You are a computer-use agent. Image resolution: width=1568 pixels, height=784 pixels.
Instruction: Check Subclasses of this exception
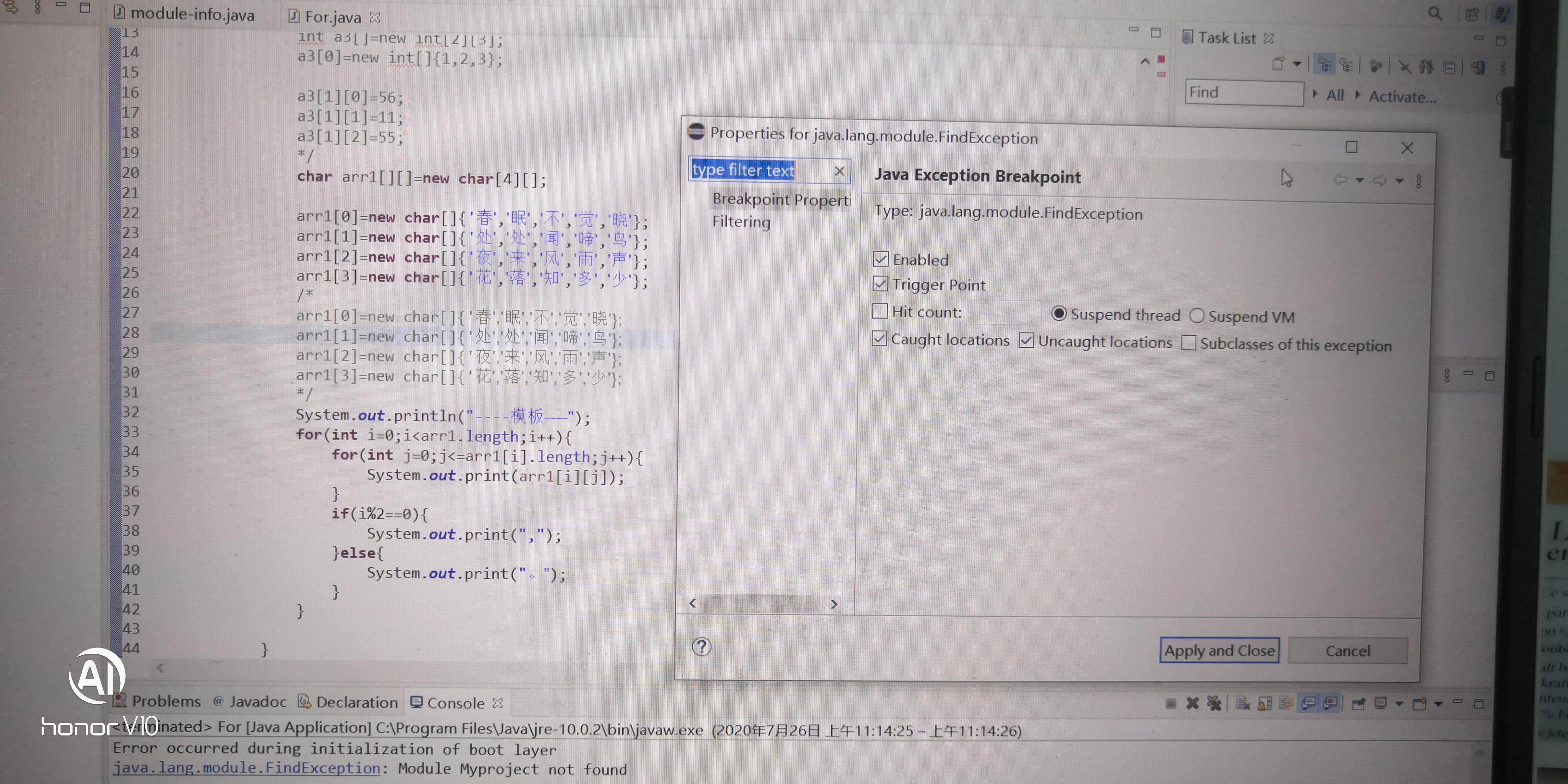[1188, 343]
